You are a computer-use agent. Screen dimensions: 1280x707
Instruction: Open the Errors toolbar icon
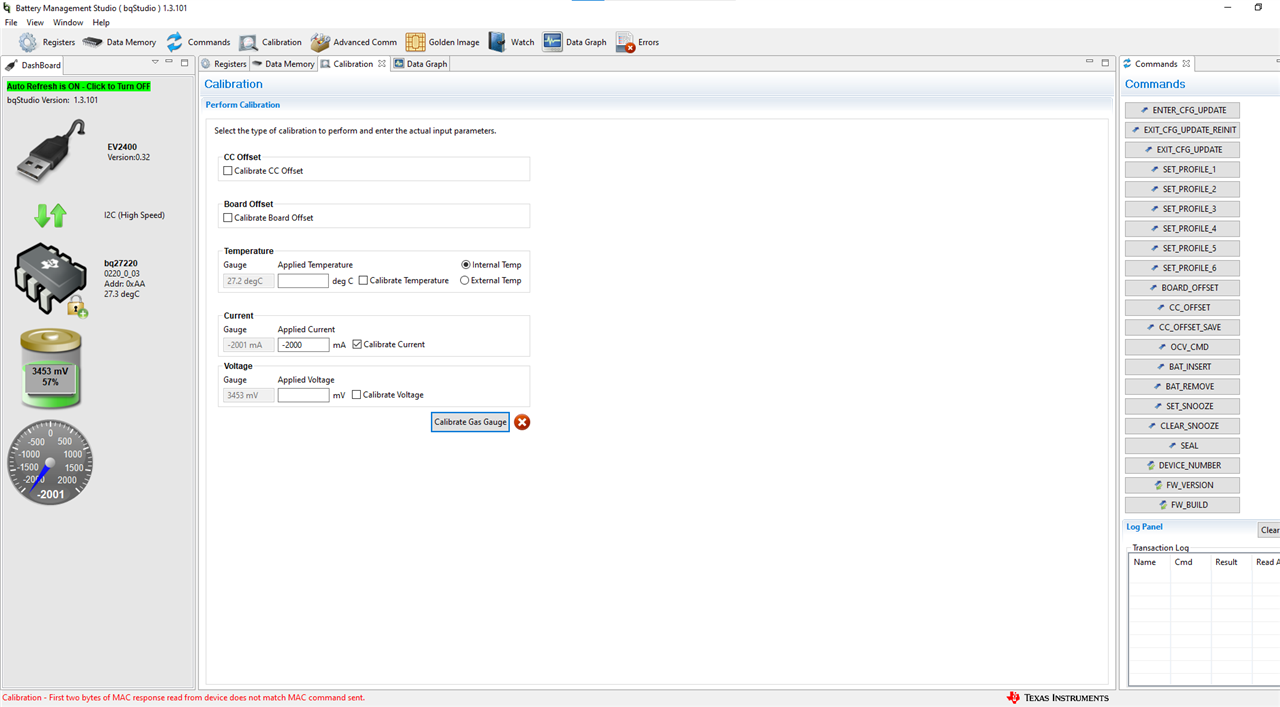[625, 42]
